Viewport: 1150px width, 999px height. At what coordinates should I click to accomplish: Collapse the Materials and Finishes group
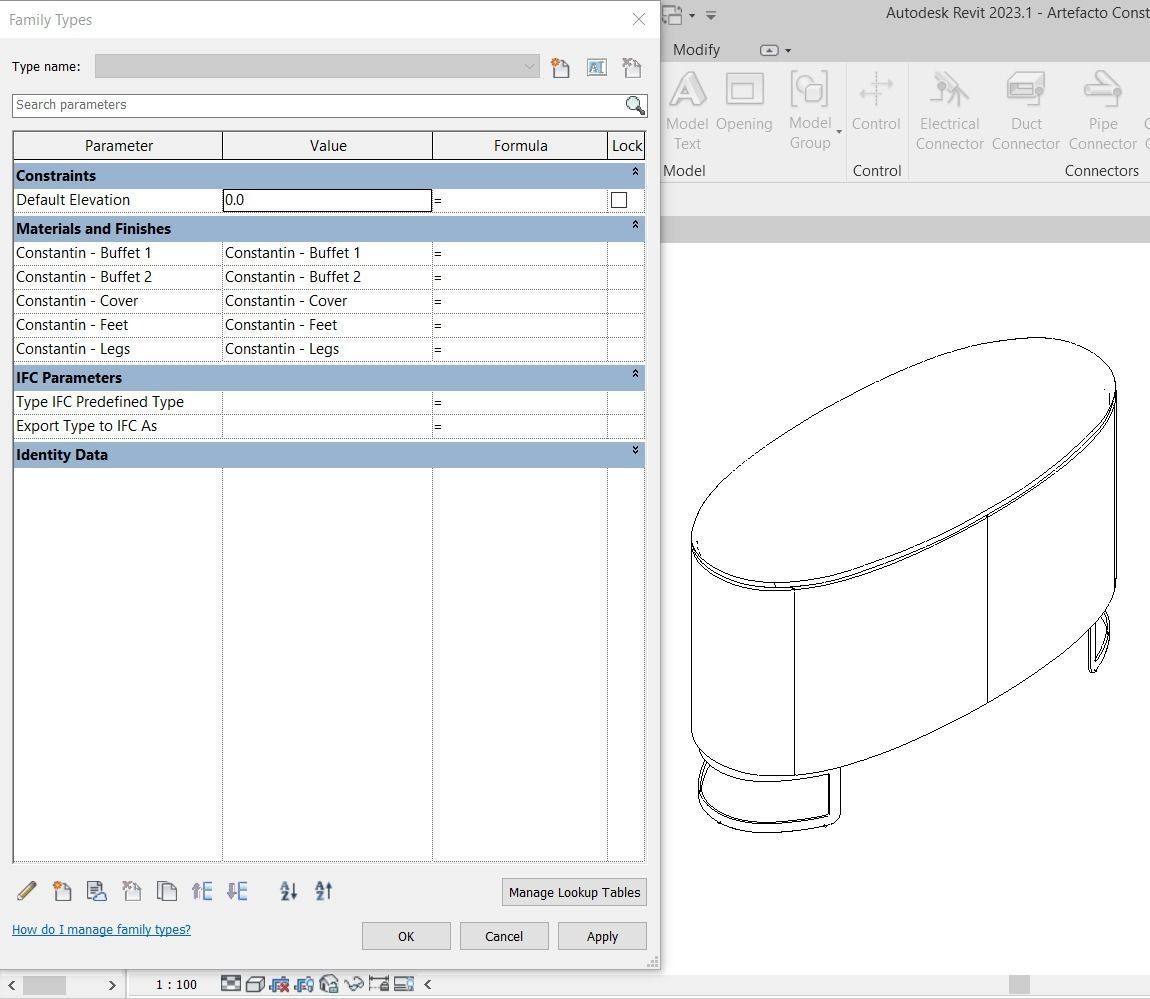[635, 224]
